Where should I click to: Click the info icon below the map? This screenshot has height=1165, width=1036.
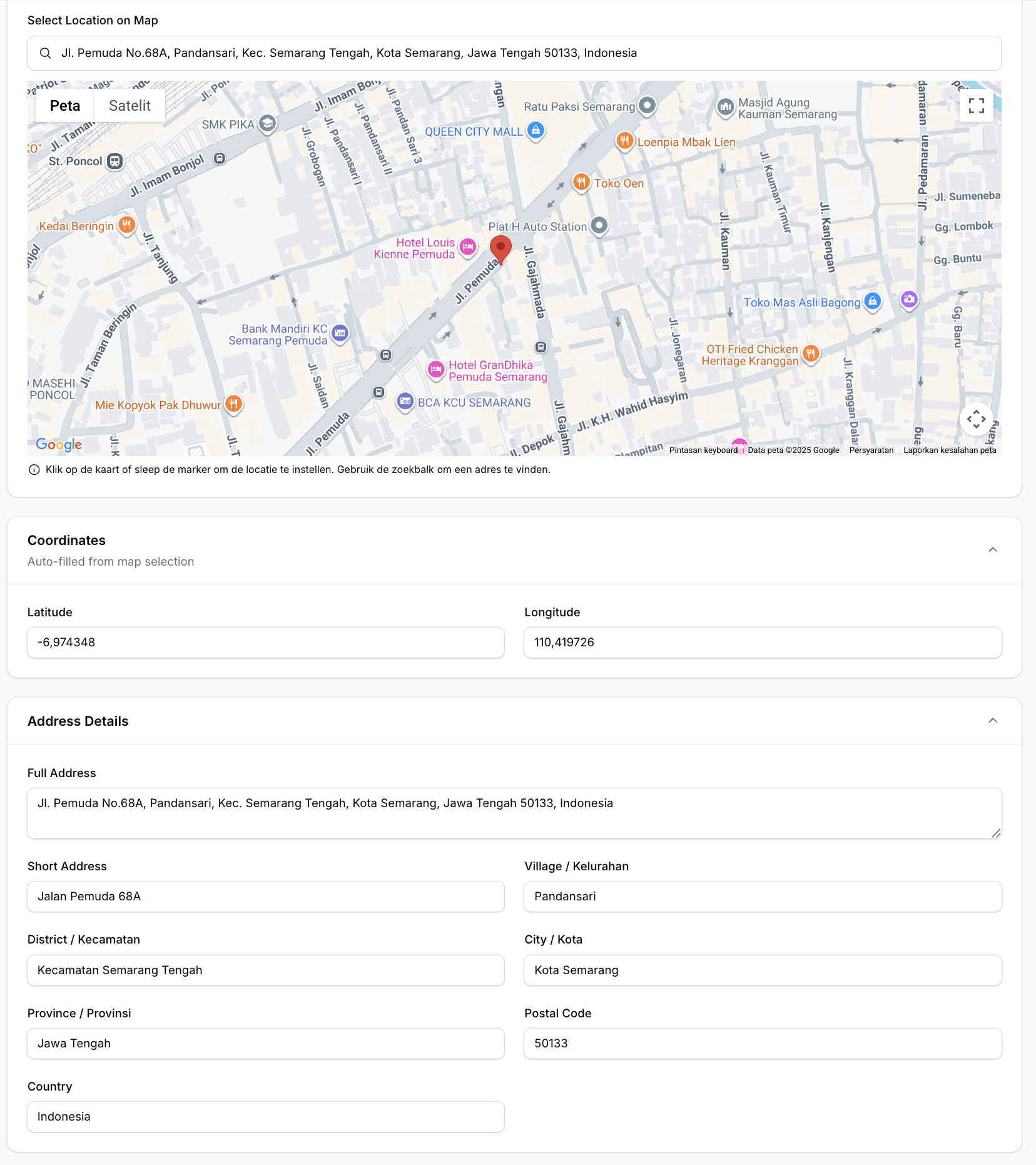tap(34, 469)
